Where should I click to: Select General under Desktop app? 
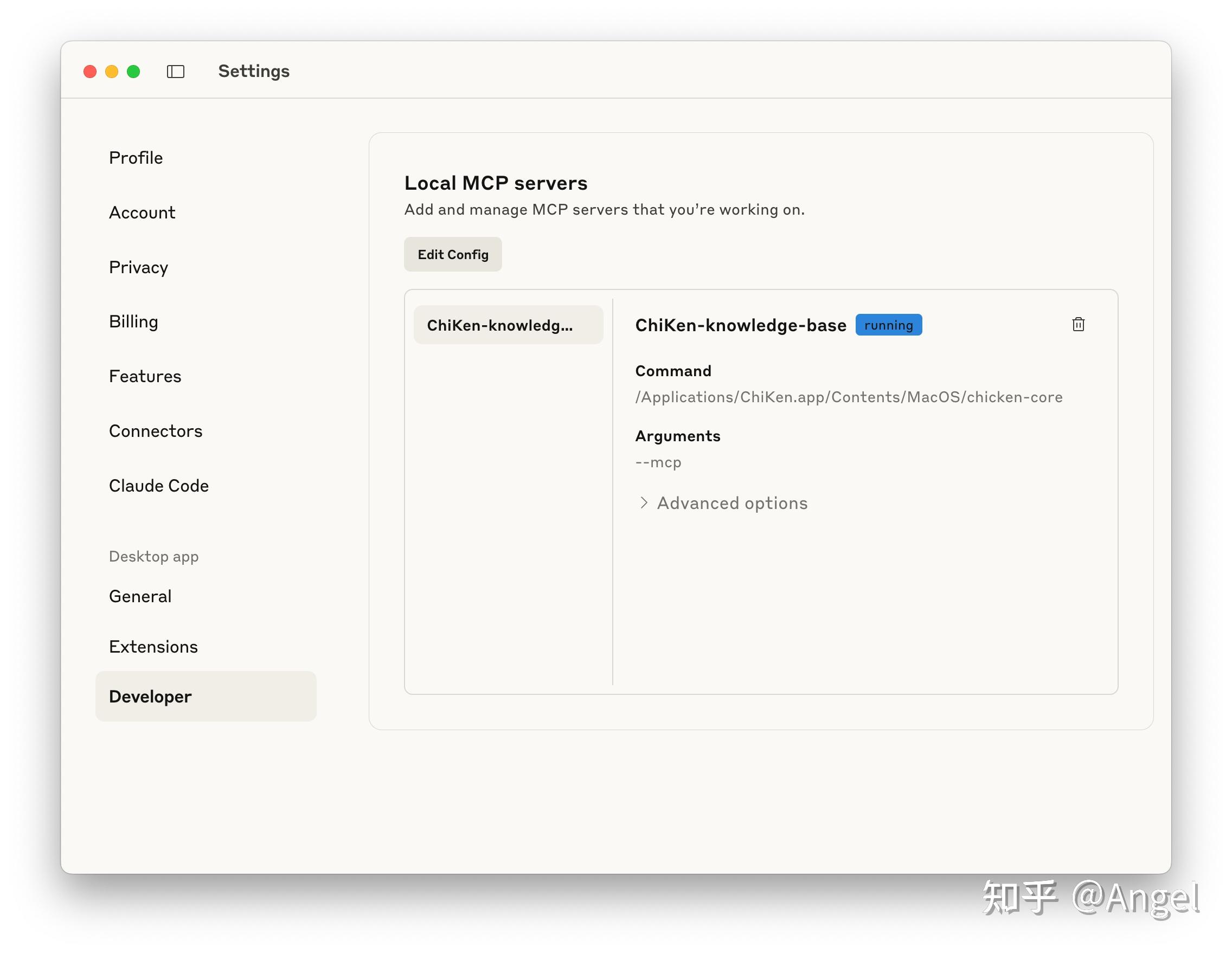(x=140, y=597)
